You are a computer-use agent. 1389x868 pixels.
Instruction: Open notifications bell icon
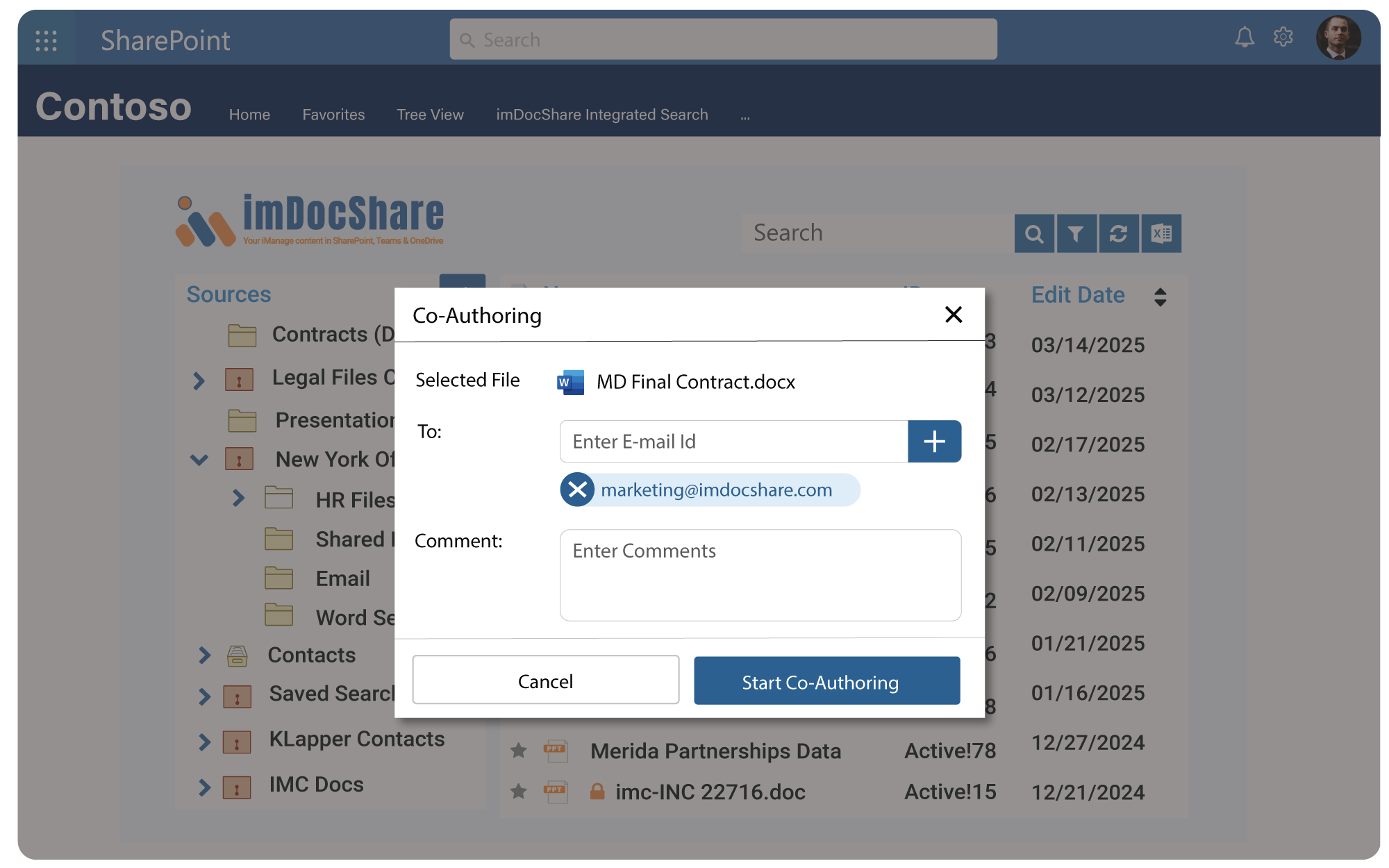point(1244,37)
